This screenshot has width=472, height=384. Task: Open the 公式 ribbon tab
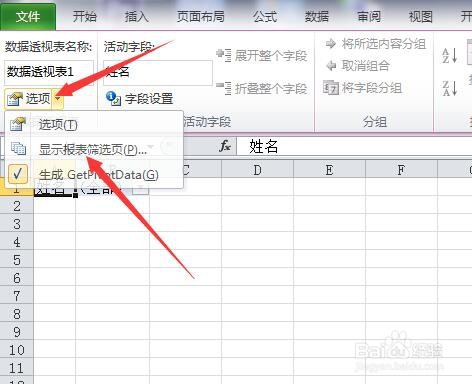265,17
